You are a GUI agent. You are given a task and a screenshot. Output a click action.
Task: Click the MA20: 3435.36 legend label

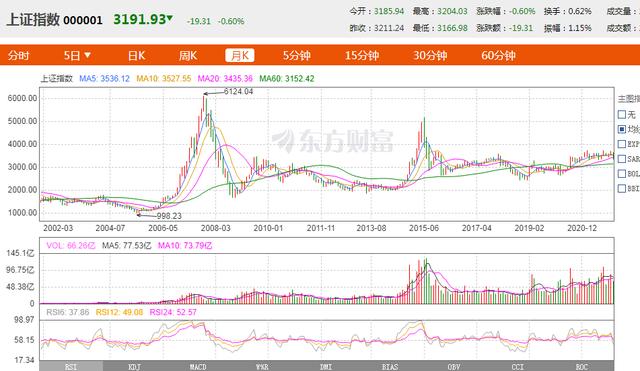(225, 78)
